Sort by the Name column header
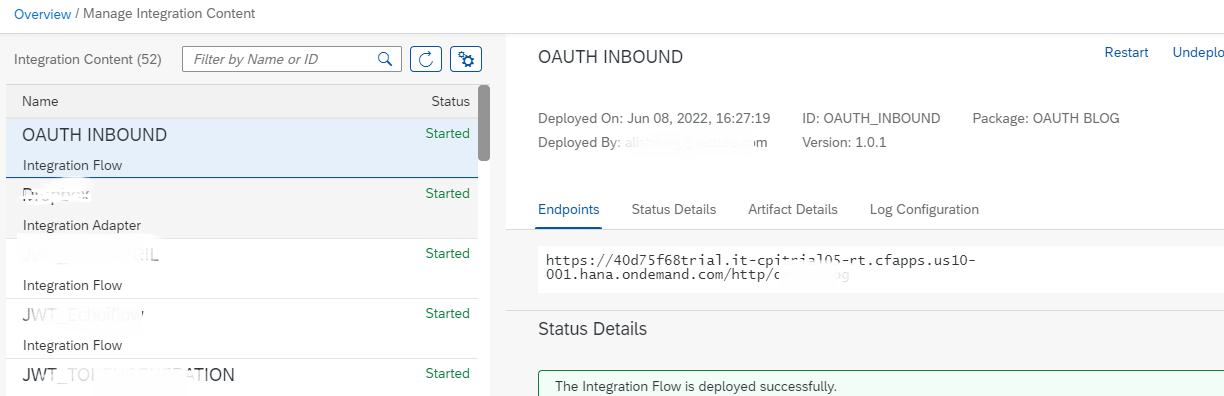The height and width of the screenshot is (396, 1224). tap(40, 101)
